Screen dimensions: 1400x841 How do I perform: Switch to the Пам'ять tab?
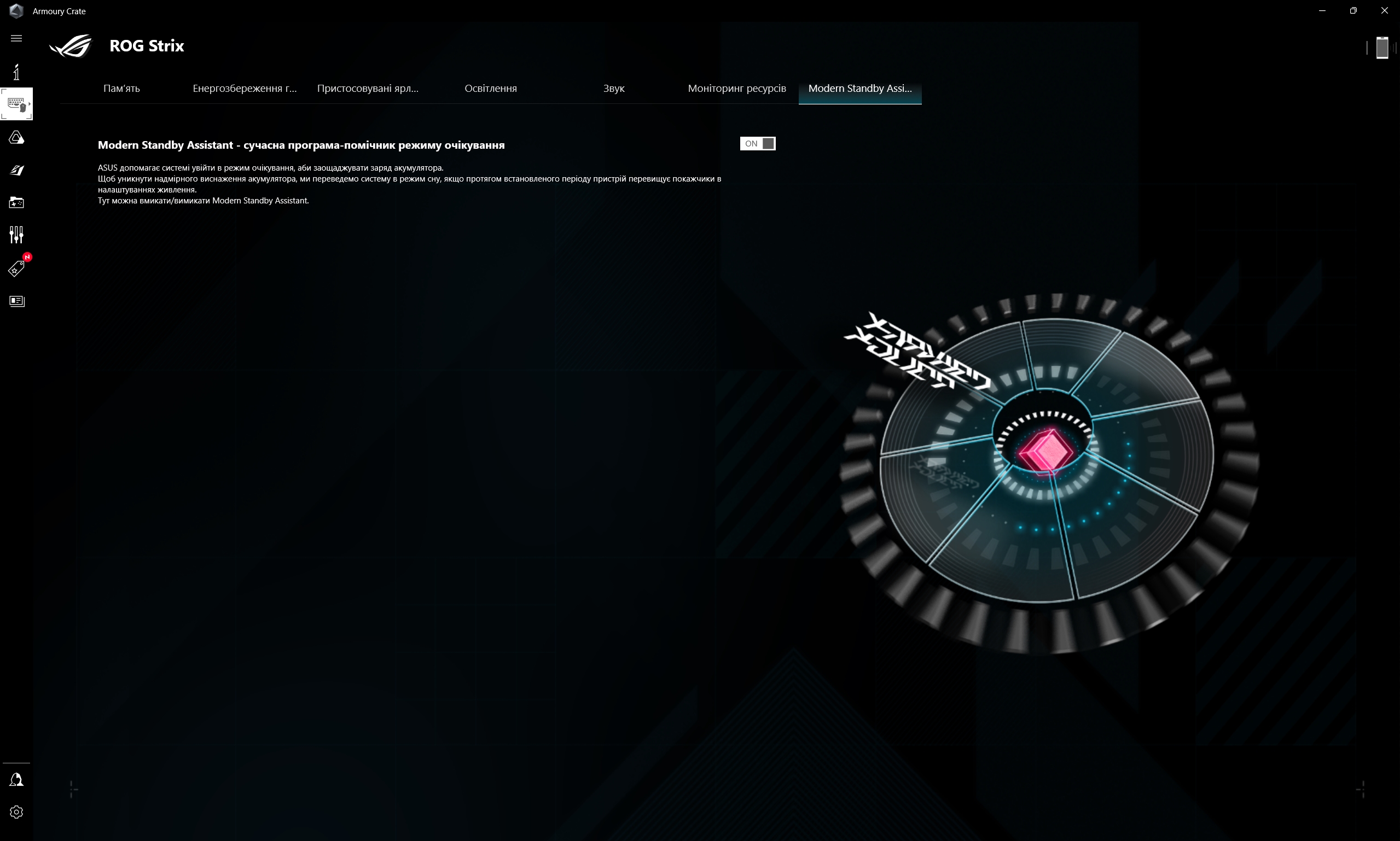click(x=121, y=89)
